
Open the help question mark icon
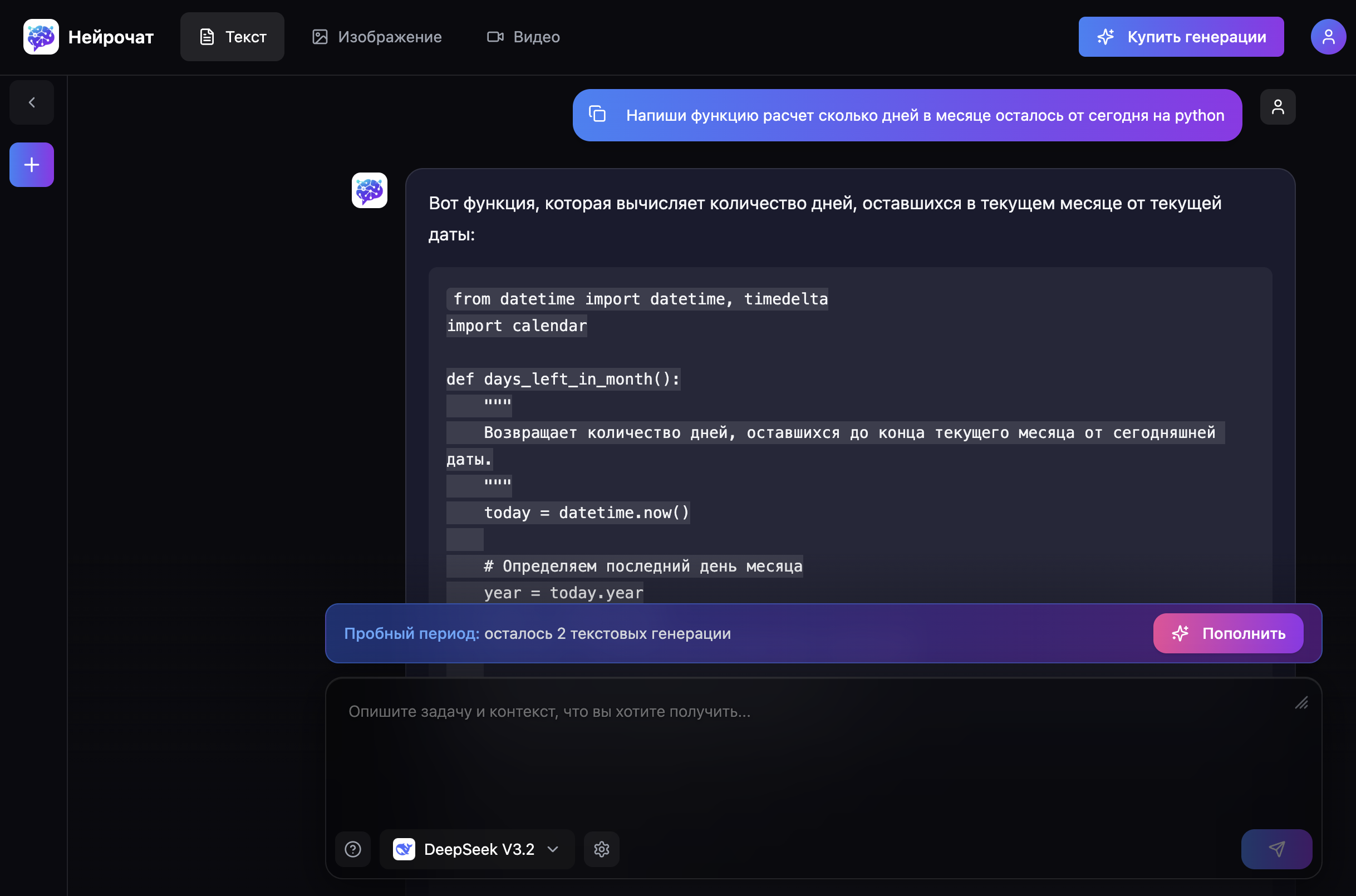352,849
